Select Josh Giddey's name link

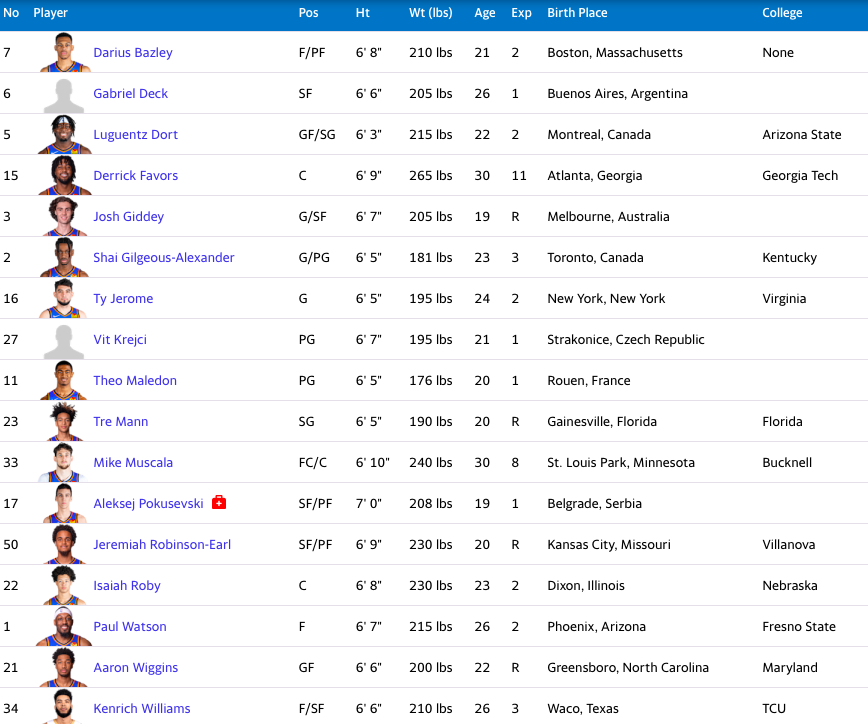[128, 216]
